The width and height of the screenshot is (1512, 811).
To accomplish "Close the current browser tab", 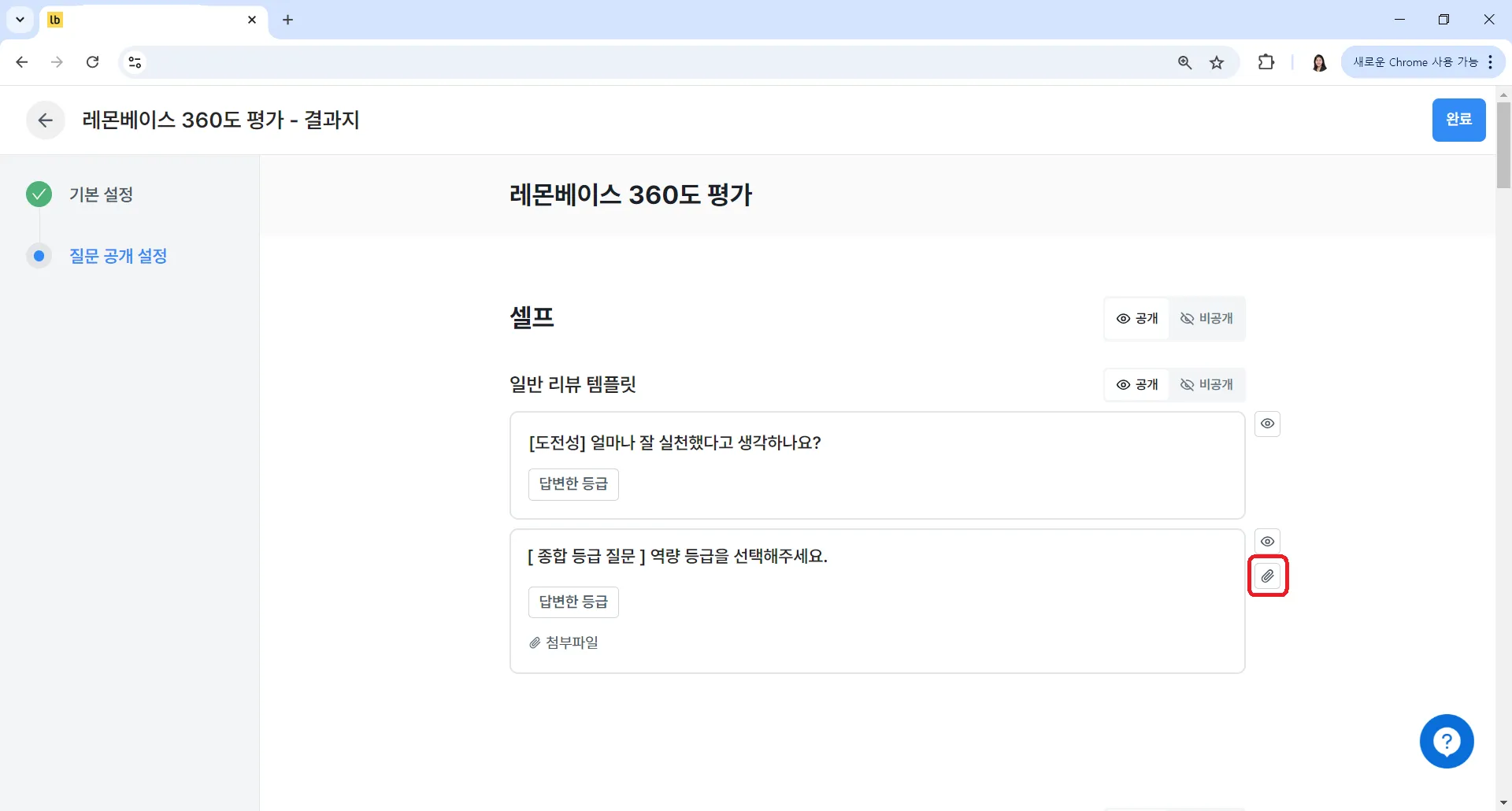I will click(252, 20).
